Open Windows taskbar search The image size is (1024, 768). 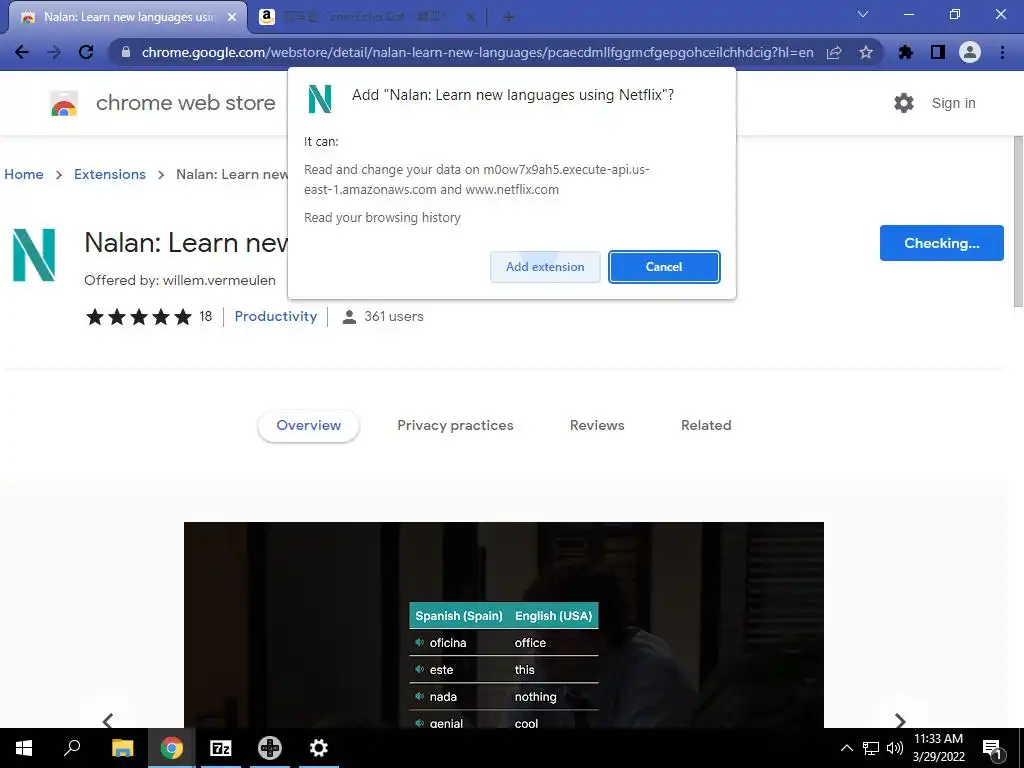[x=72, y=748]
